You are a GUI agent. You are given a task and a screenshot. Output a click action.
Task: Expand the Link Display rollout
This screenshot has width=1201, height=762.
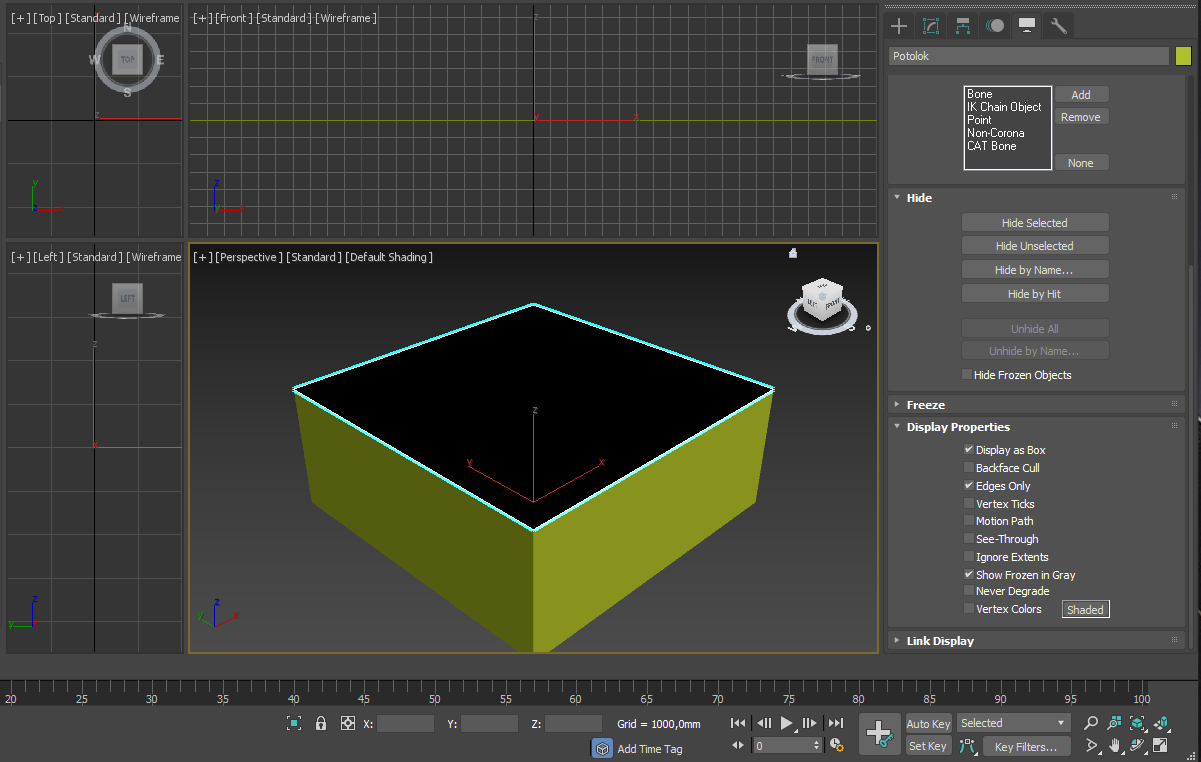click(939, 641)
